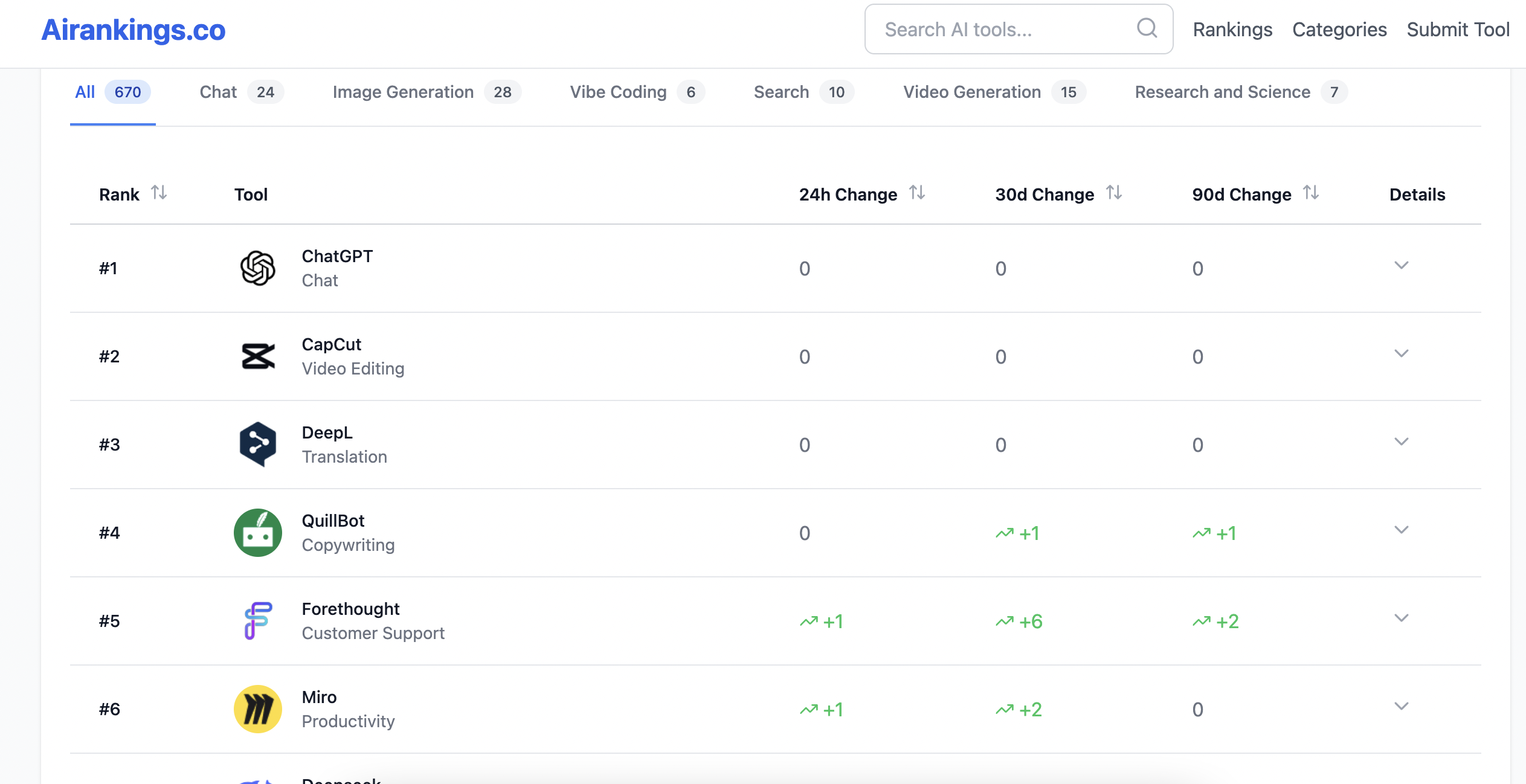Toggle sorting on 24h Change column
1526x784 pixels.
pyautogui.click(x=917, y=193)
